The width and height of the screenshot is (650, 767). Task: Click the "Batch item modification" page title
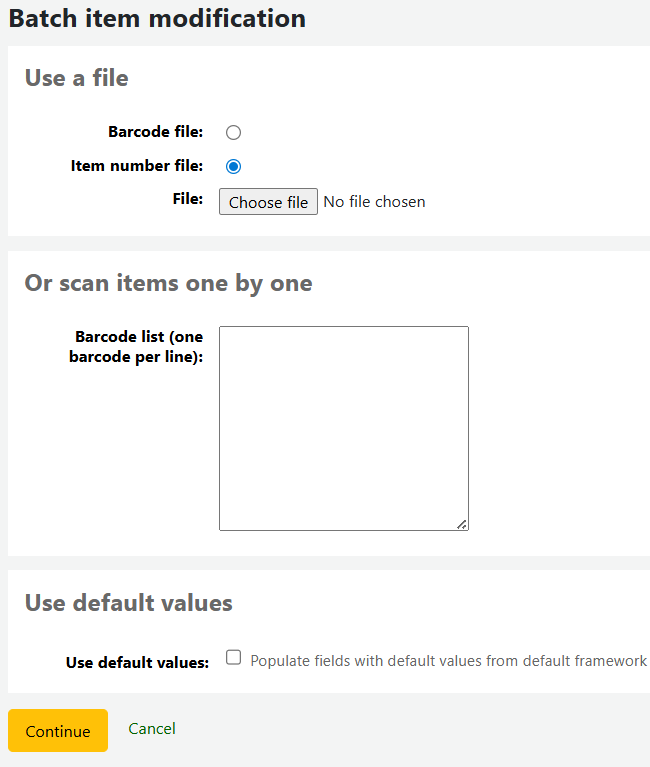click(157, 18)
